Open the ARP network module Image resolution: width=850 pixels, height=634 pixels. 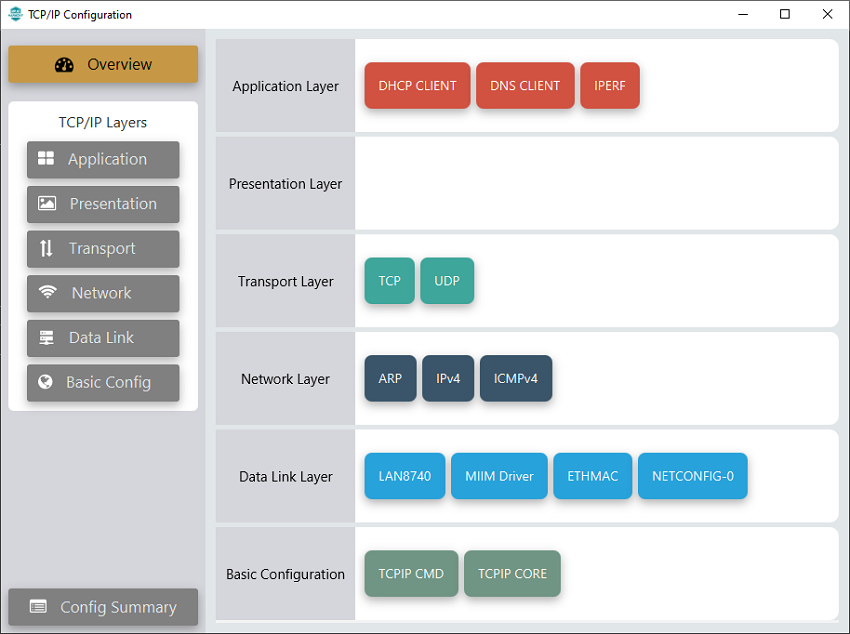coord(390,379)
